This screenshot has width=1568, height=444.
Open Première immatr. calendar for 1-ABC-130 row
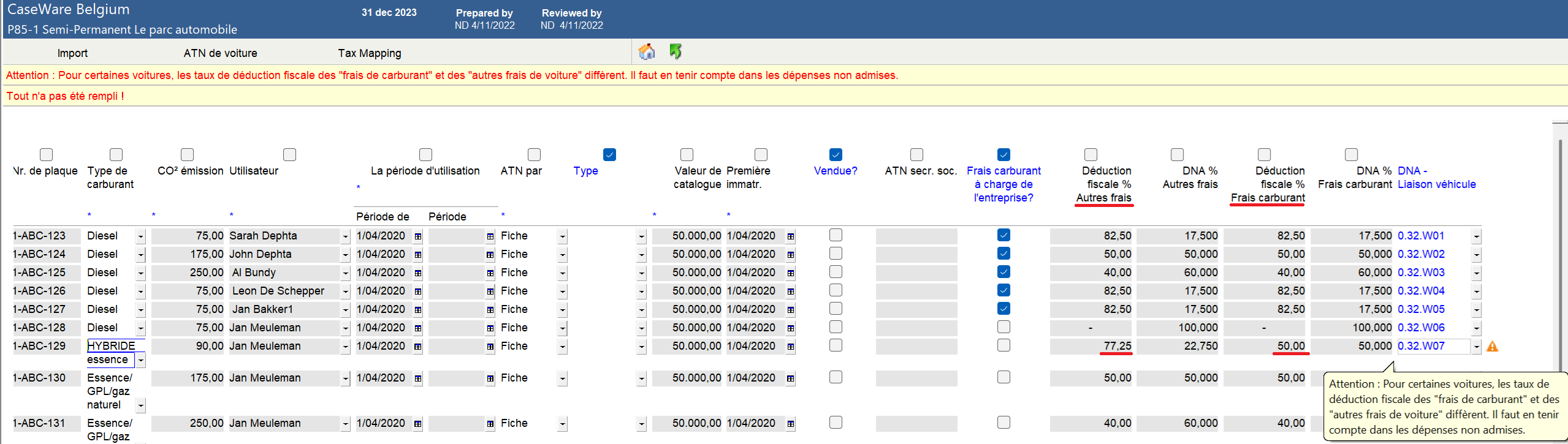[x=791, y=378]
